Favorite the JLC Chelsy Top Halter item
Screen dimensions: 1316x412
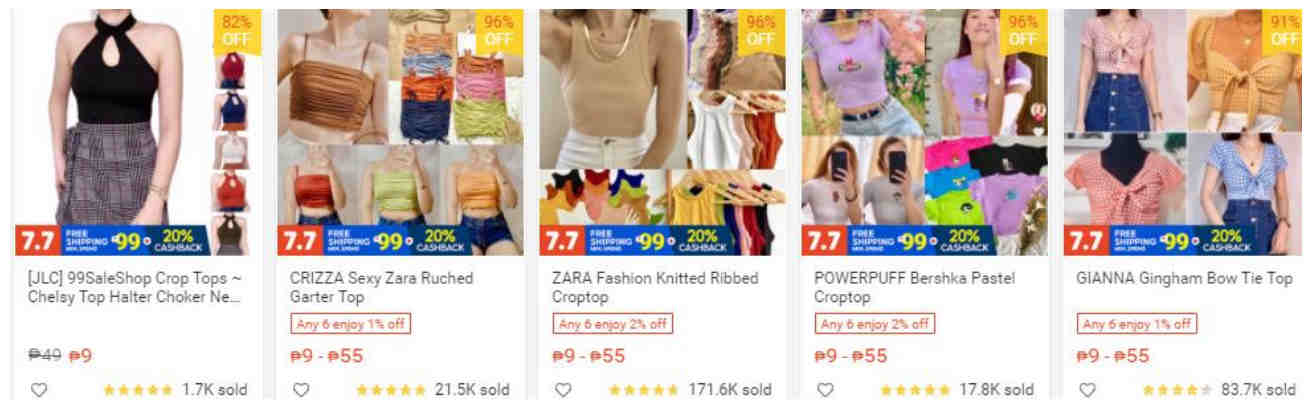39,390
